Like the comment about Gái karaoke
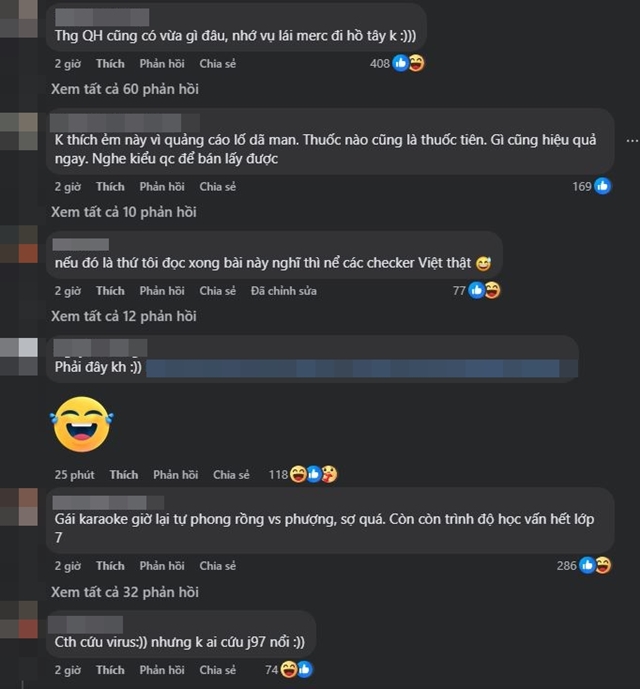640x689 pixels. point(110,566)
